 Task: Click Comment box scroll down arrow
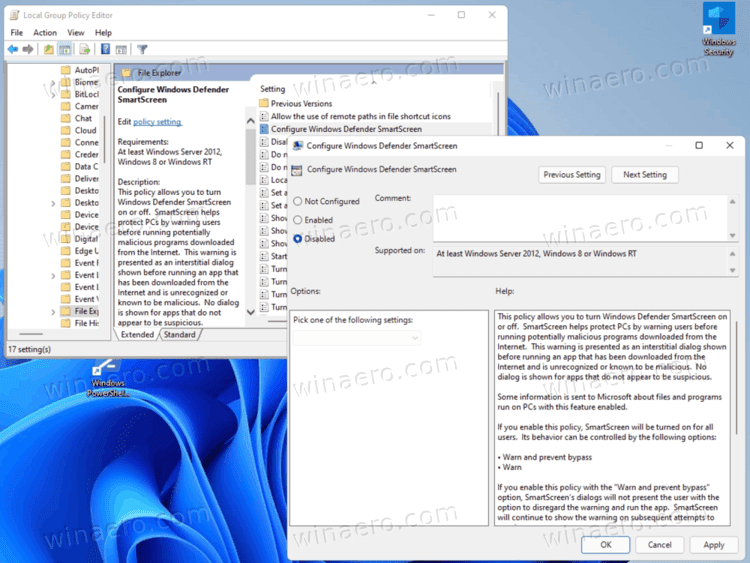[x=732, y=235]
